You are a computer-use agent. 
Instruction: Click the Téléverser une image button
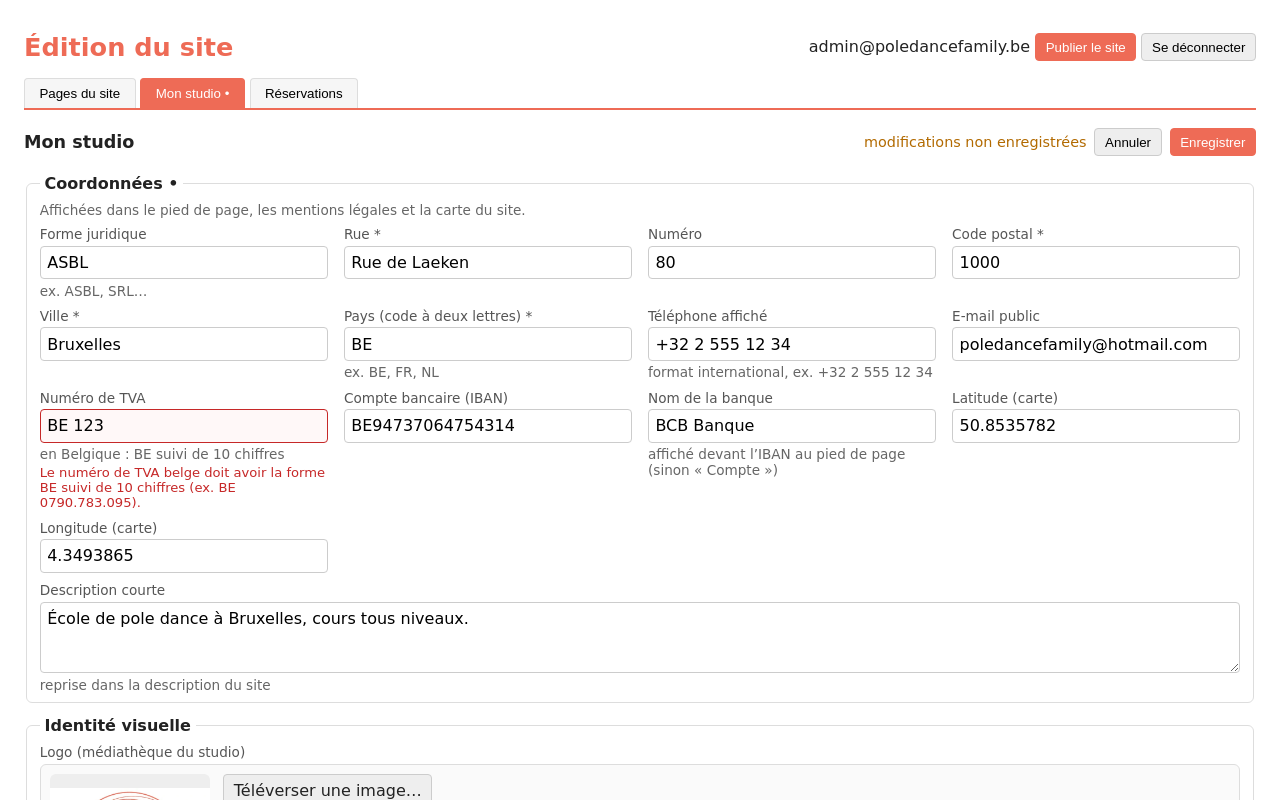pyautogui.click(x=327, y=789)
